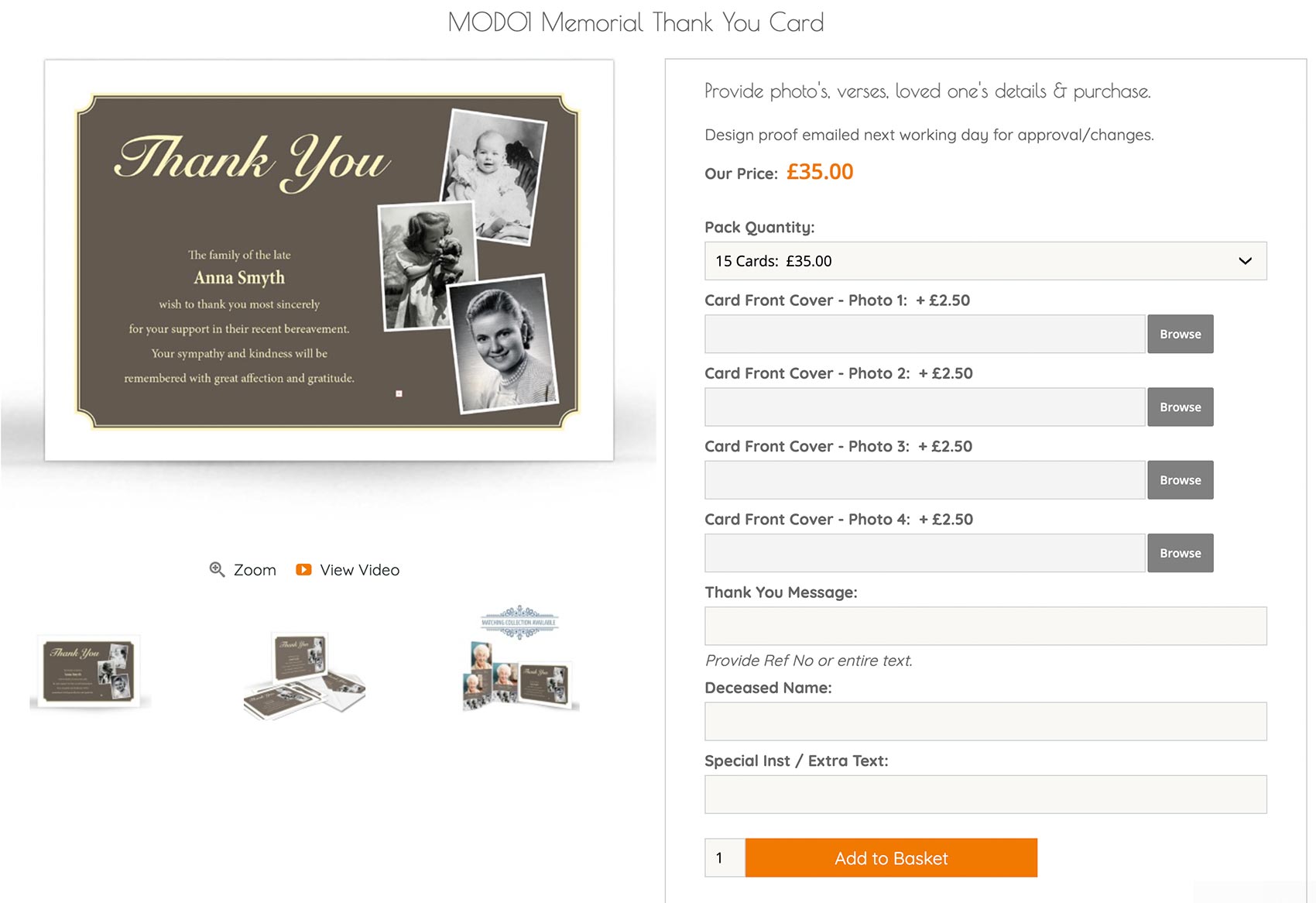This screenshot has width=1316, height=903.
Task: Click the View Video link text
Action: point(360,570)
